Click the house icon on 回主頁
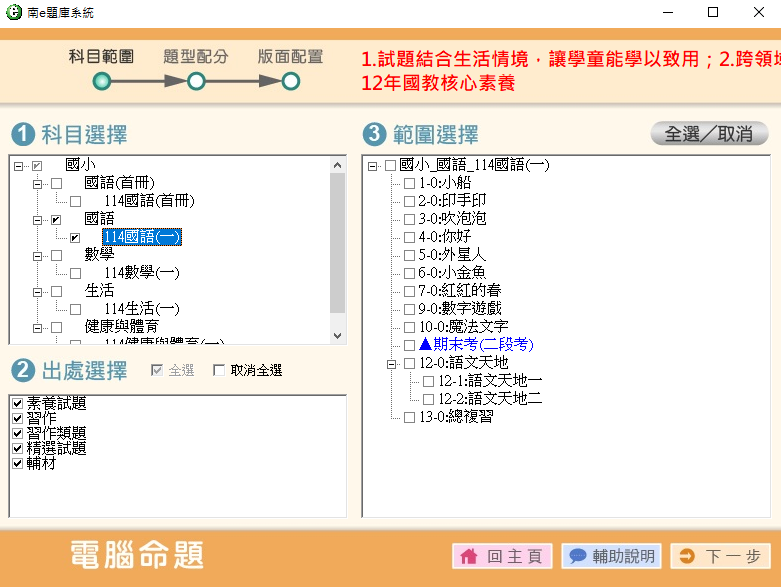Screen dimensions: 781x587 pos(471,557)
